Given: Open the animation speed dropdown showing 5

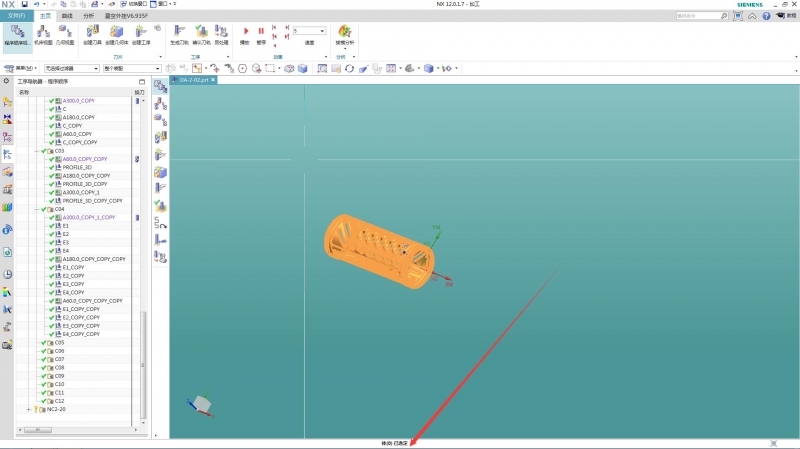Looking at the screenshot, I should [x=309, y=31].
